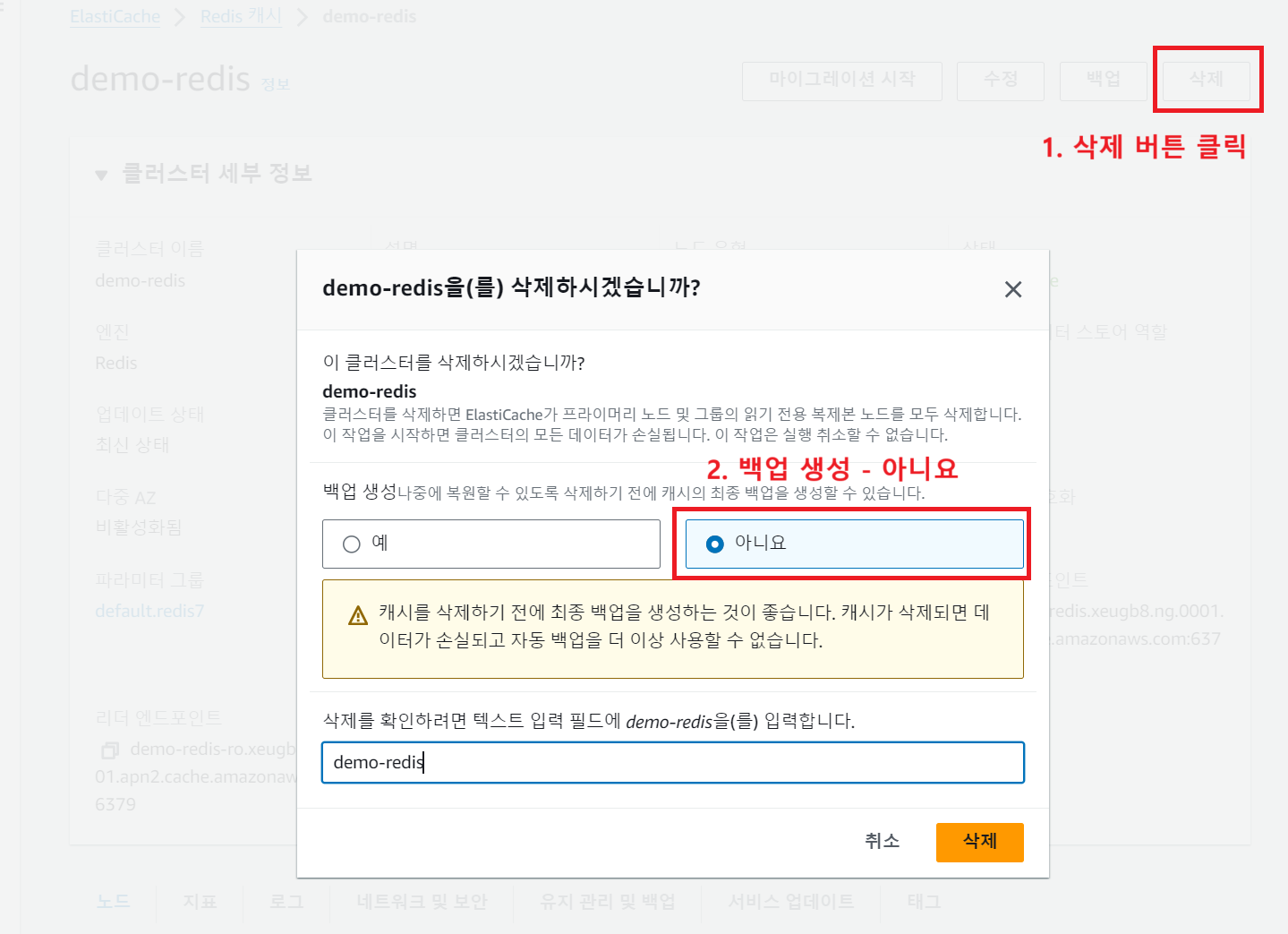1288x934 pixels.
Task: Open the 정보 link next to demo-redis
Action: click(276, 84)
